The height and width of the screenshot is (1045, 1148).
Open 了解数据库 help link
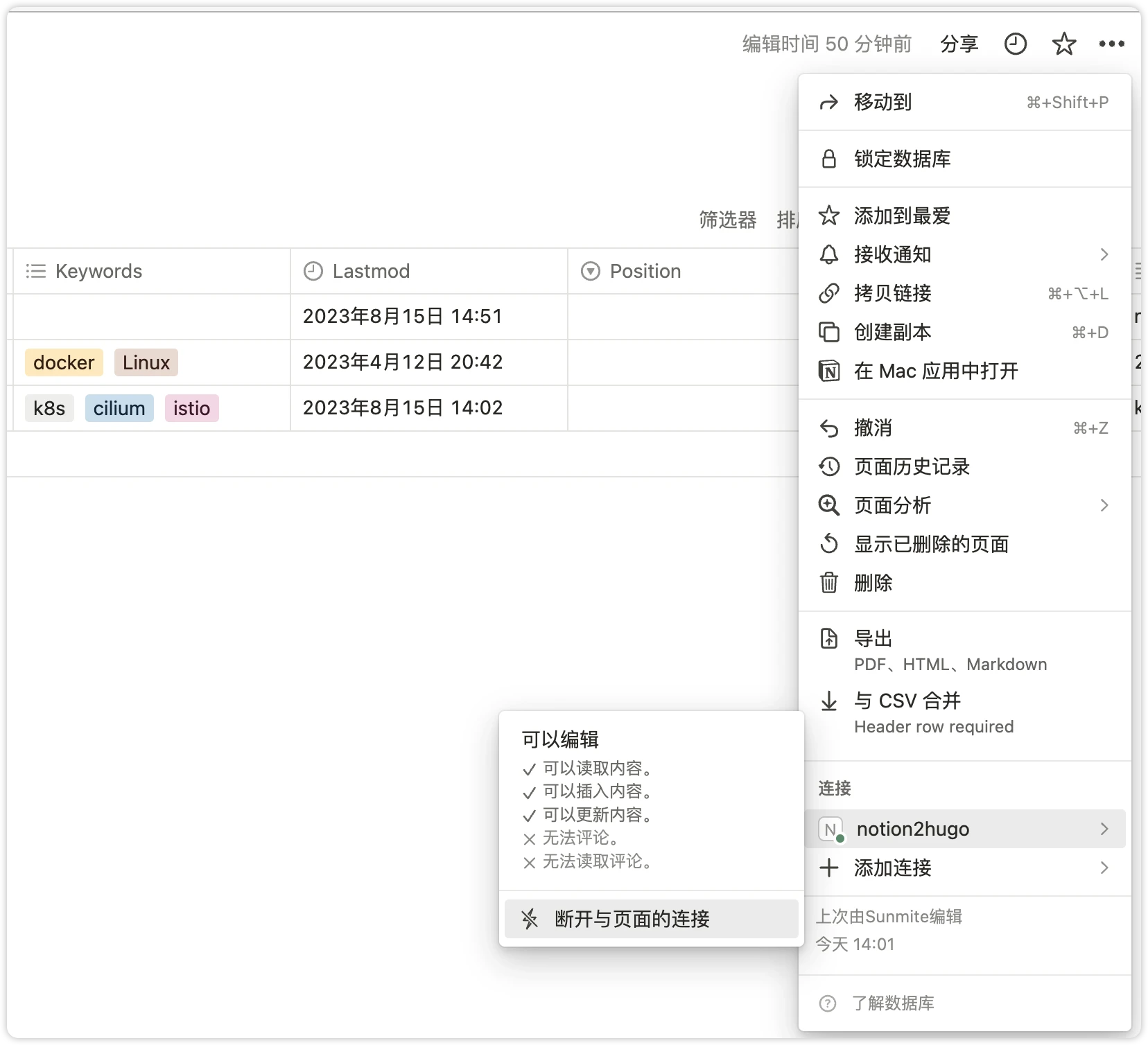(892, 1003)
